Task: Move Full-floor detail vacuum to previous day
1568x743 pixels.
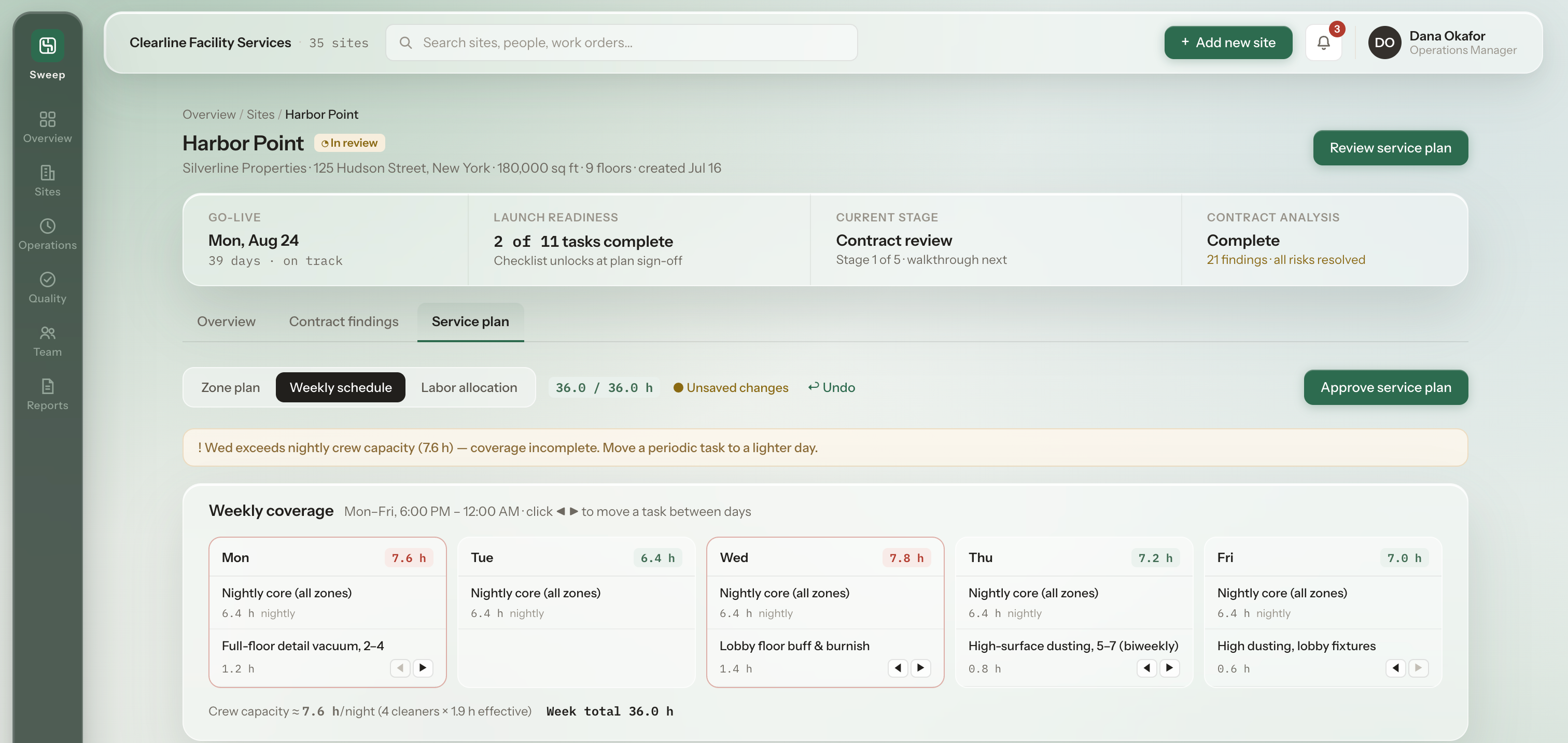Action: pyautogui.click(x=400, y=667)
